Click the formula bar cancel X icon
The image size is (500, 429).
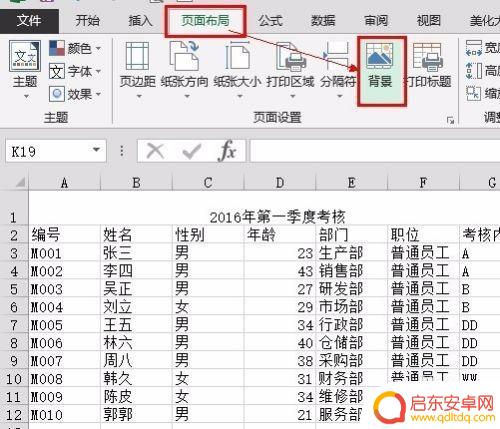pos(155,151)
